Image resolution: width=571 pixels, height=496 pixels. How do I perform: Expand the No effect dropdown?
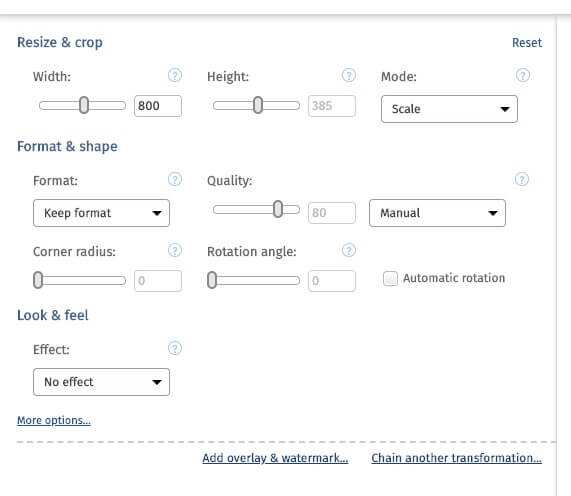coord(101,382)
